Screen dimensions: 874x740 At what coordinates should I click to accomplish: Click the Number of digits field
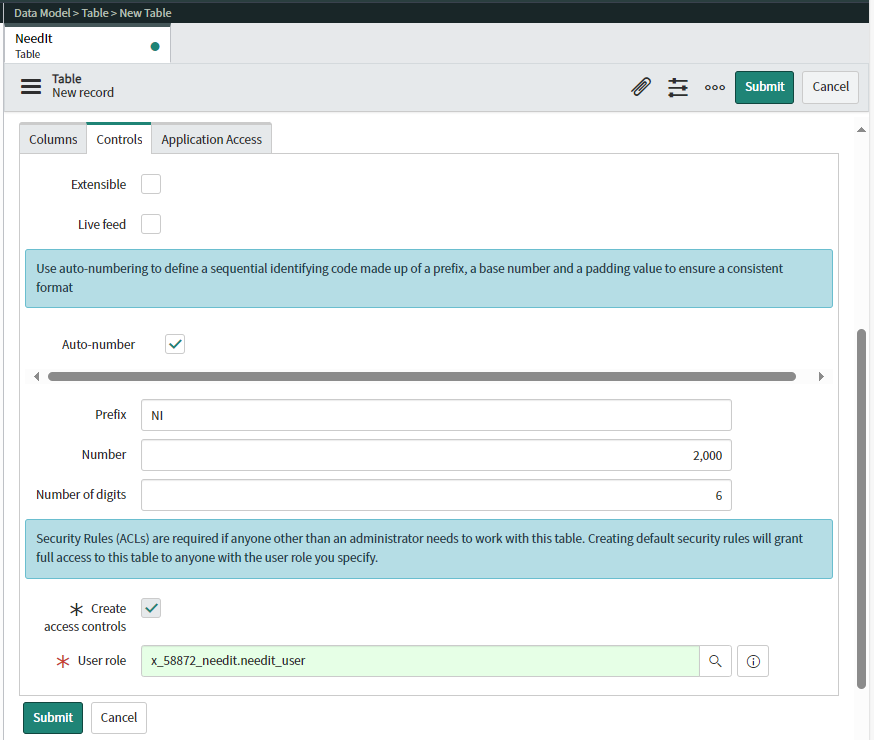[x=436, y=495]
